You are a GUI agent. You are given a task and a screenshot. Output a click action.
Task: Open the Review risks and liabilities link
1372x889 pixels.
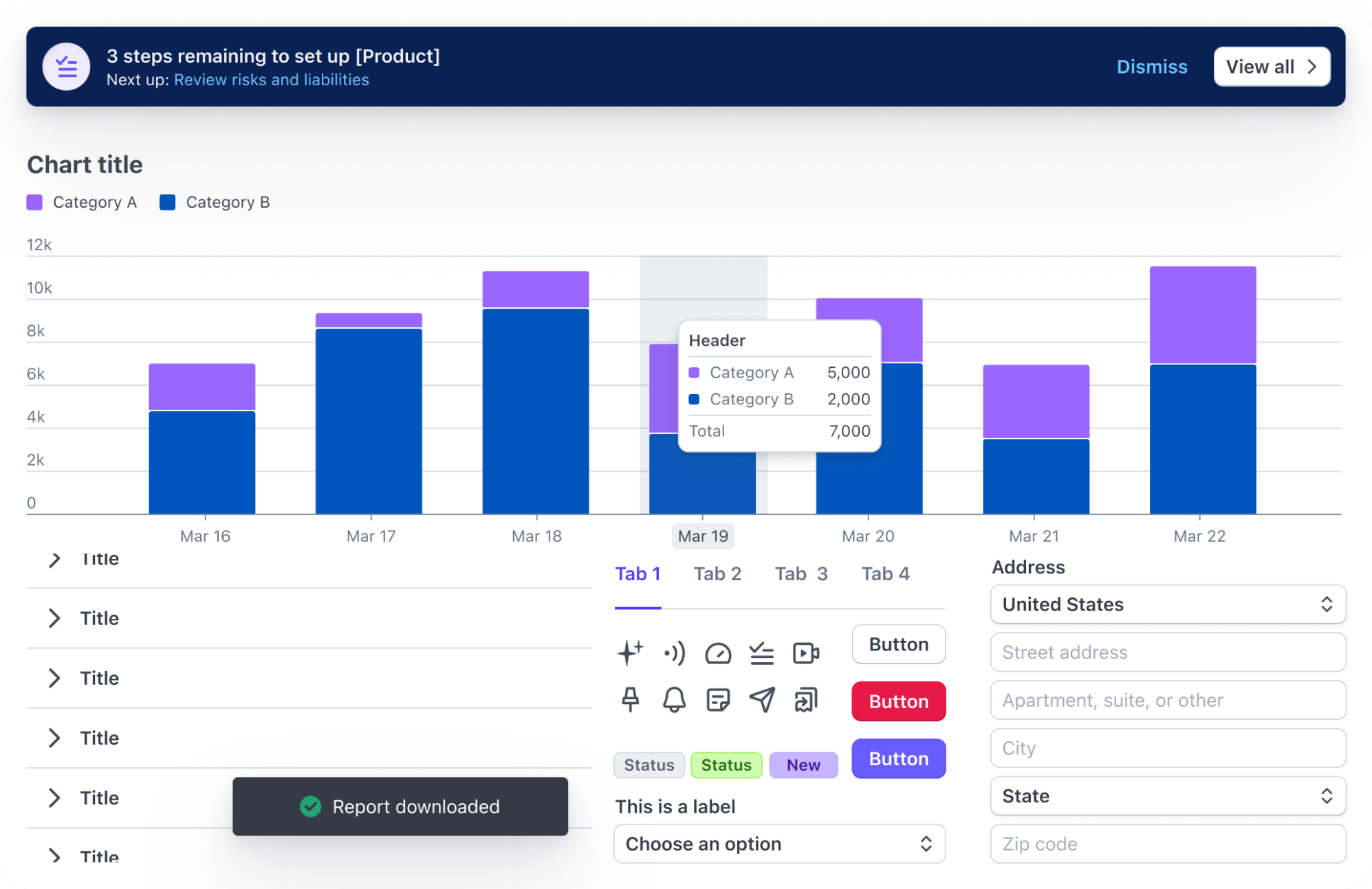[272, 80]
